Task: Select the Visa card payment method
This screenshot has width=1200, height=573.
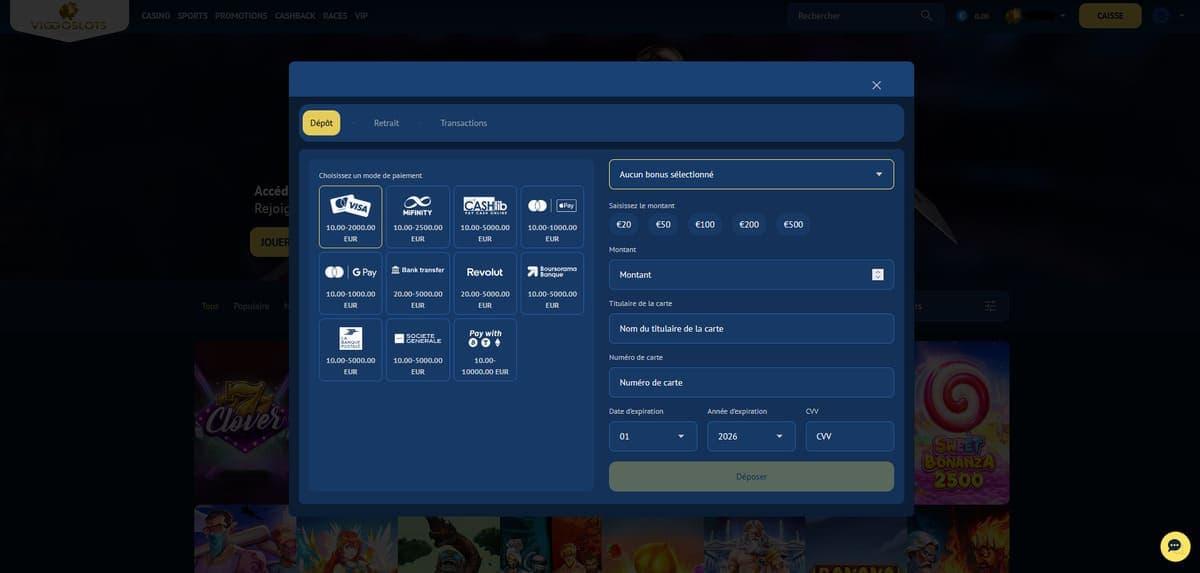Action: click(x=350, y=216)
